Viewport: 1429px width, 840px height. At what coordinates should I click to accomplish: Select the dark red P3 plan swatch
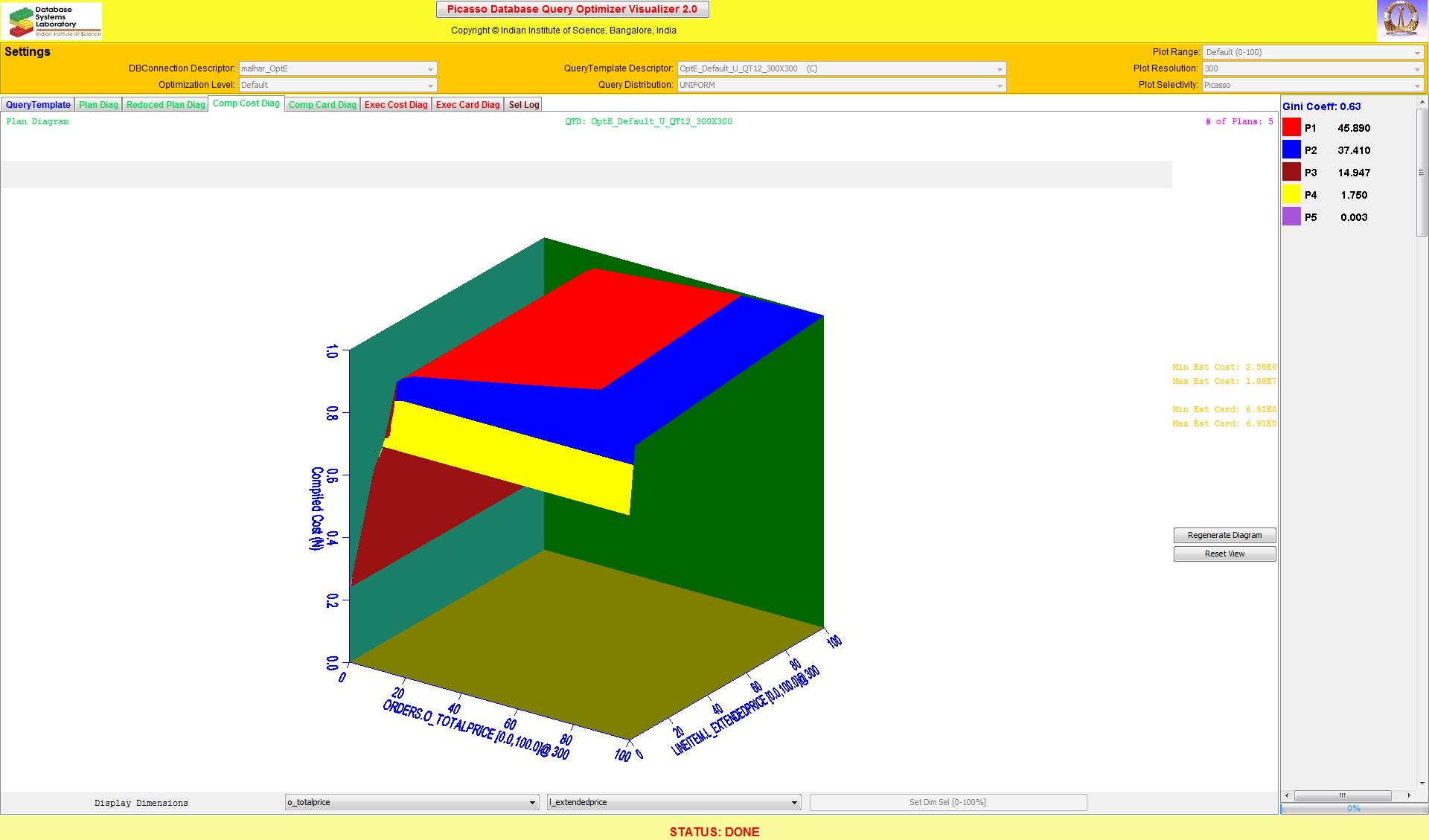coord(1291,173)
